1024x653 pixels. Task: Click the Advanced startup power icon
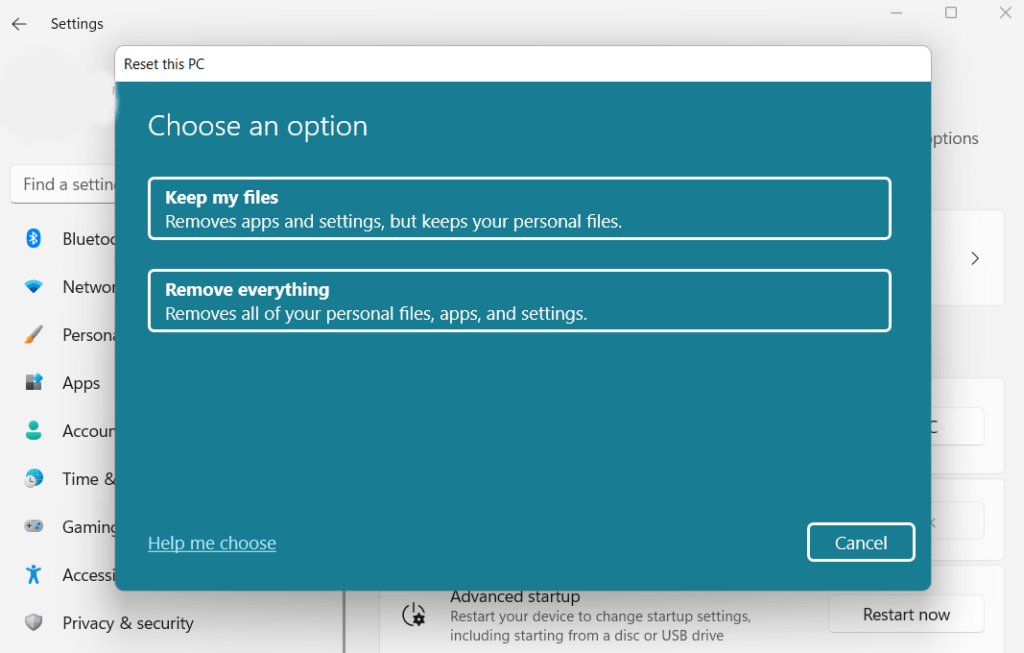pos(414,616)
